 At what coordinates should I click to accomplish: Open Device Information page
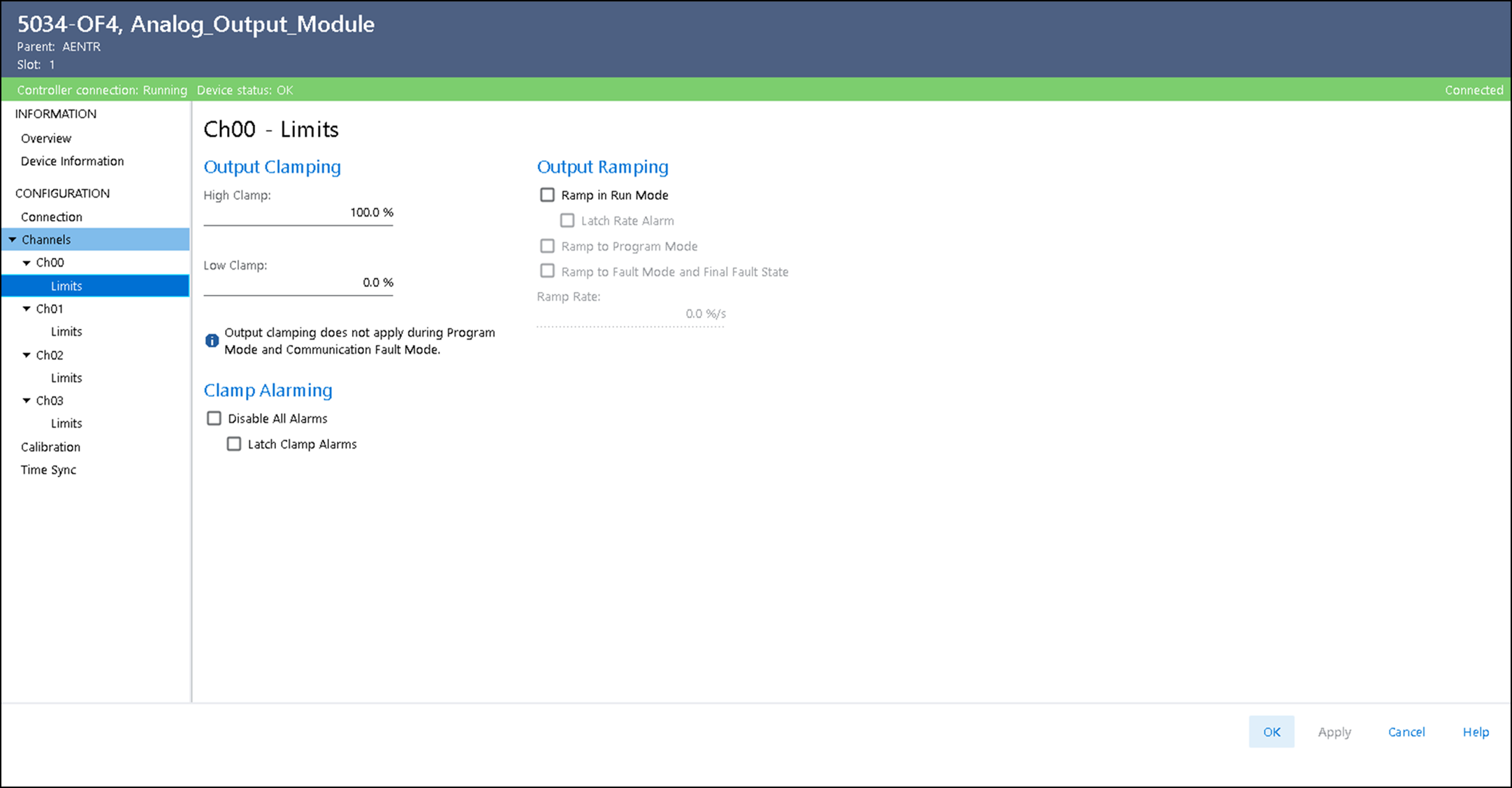(x=72, y=161)
